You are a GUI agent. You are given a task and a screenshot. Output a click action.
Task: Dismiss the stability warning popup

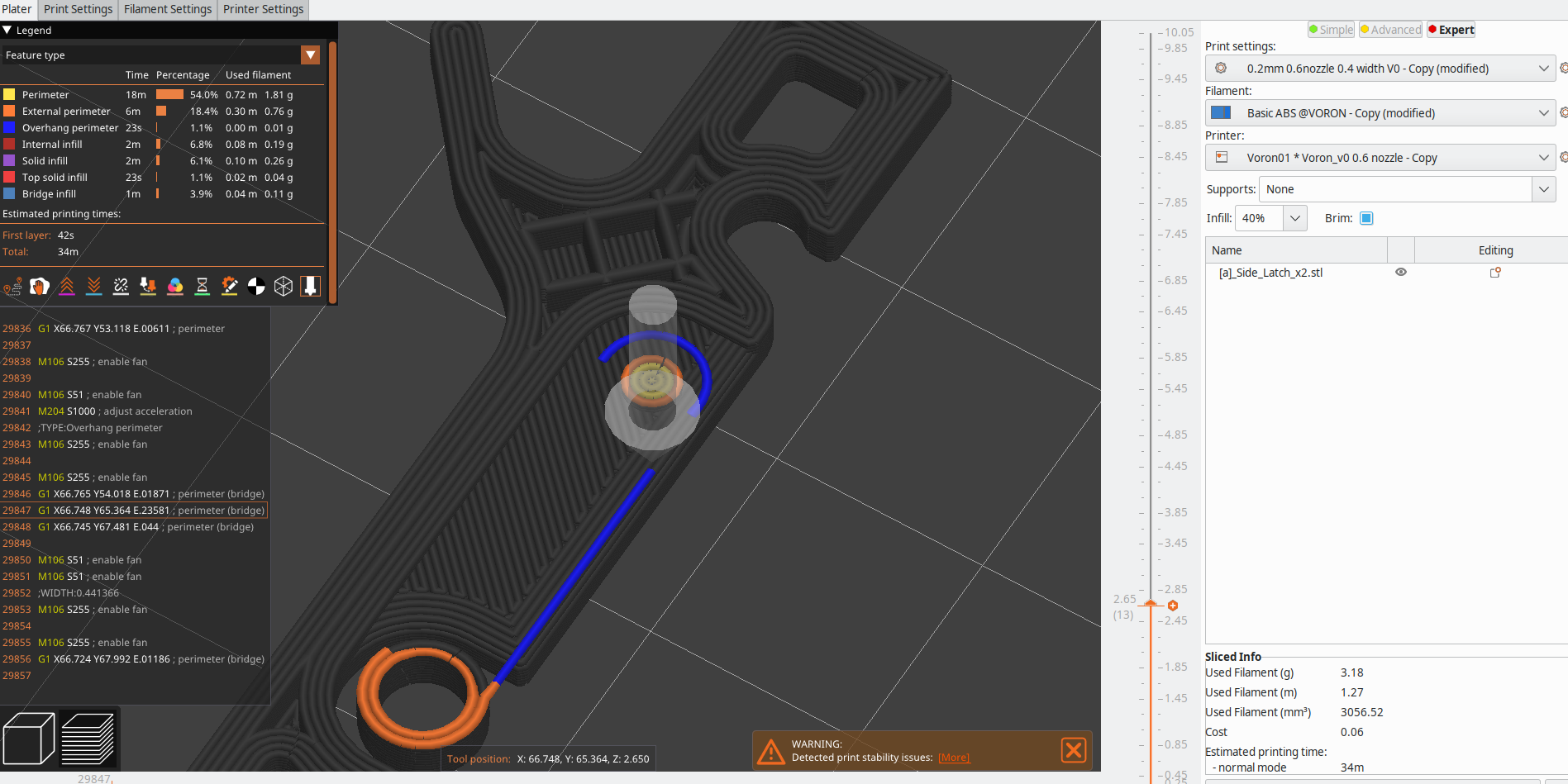coord(1073,750)
